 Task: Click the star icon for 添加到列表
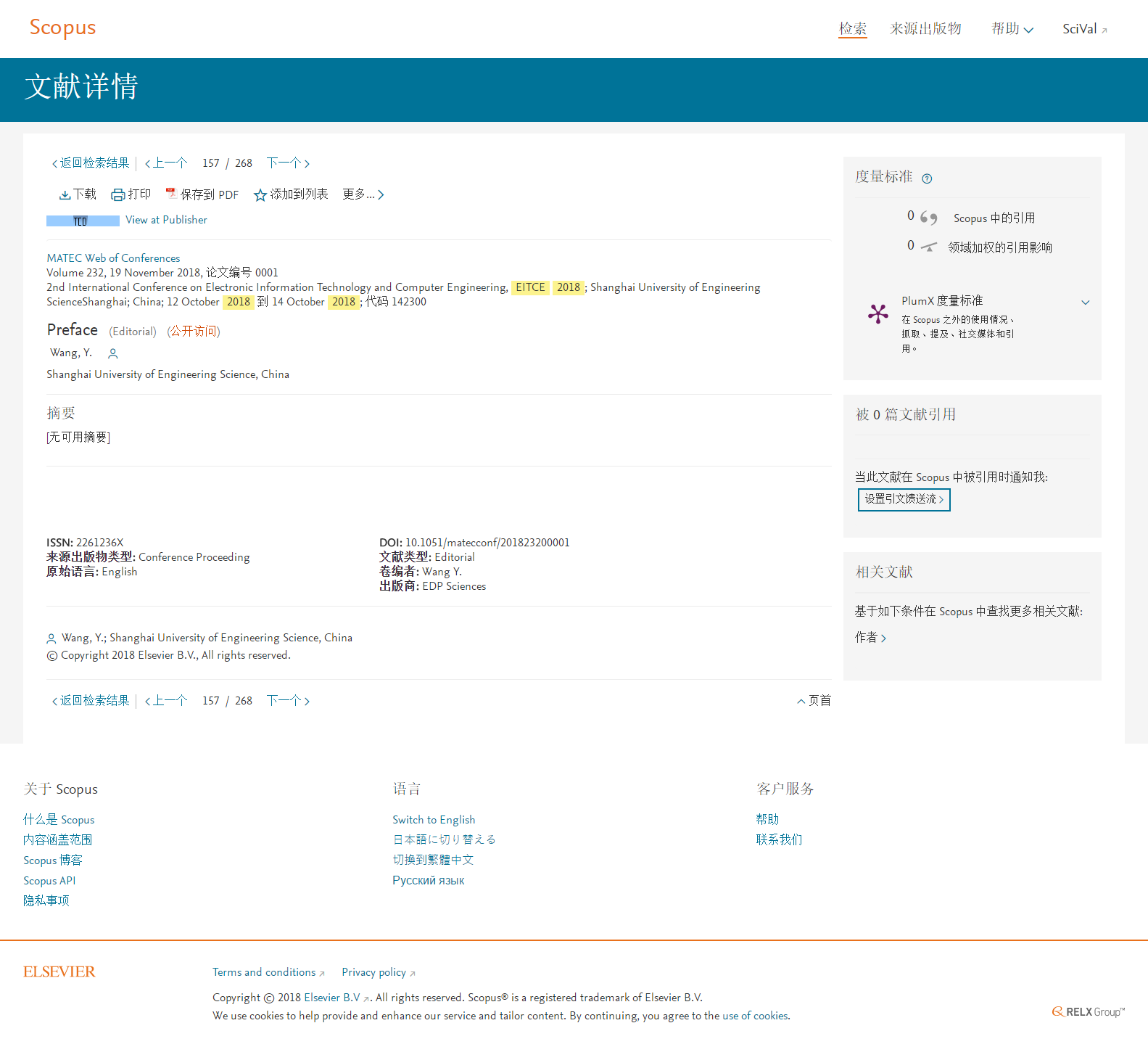tap(260, 194)
